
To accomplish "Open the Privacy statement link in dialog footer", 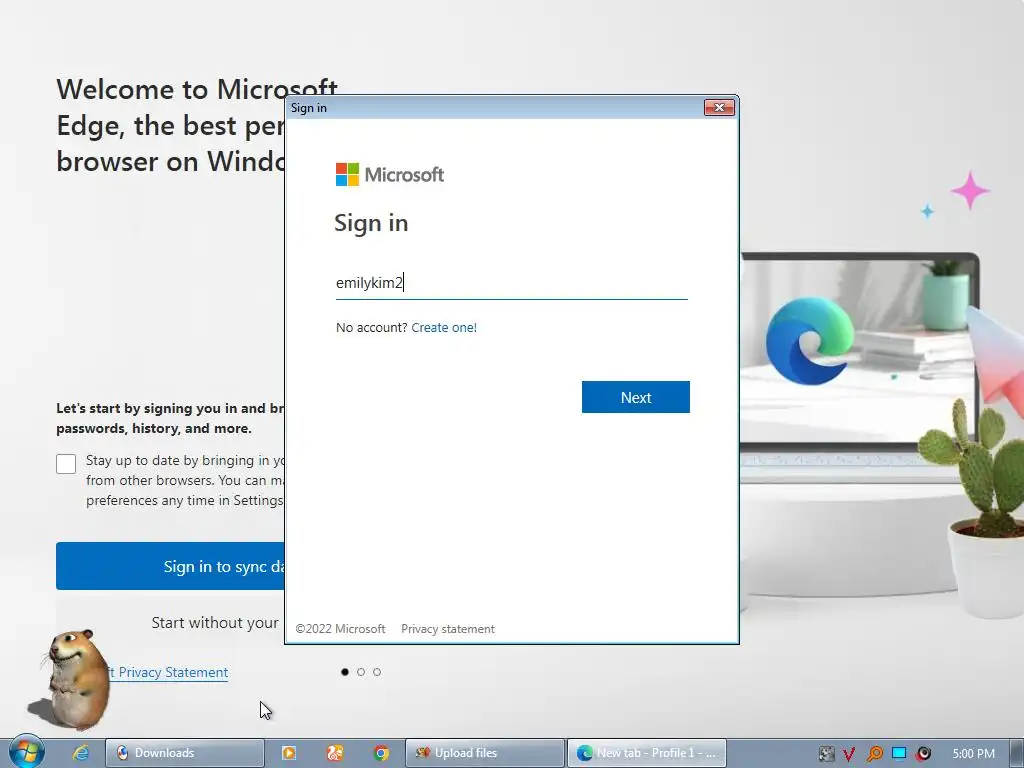I will pyautogui.click(x=448, y=629).
